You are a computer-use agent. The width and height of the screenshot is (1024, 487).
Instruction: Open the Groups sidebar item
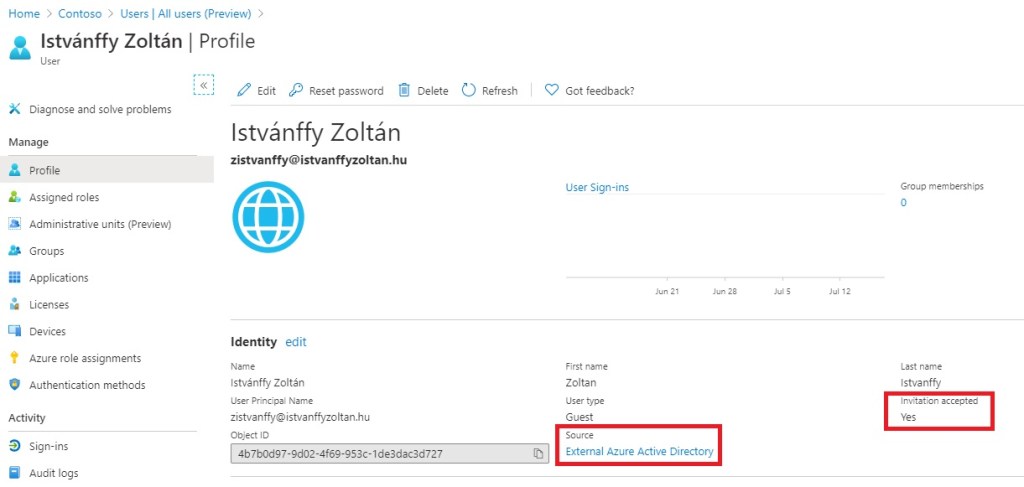coord(46,251)
